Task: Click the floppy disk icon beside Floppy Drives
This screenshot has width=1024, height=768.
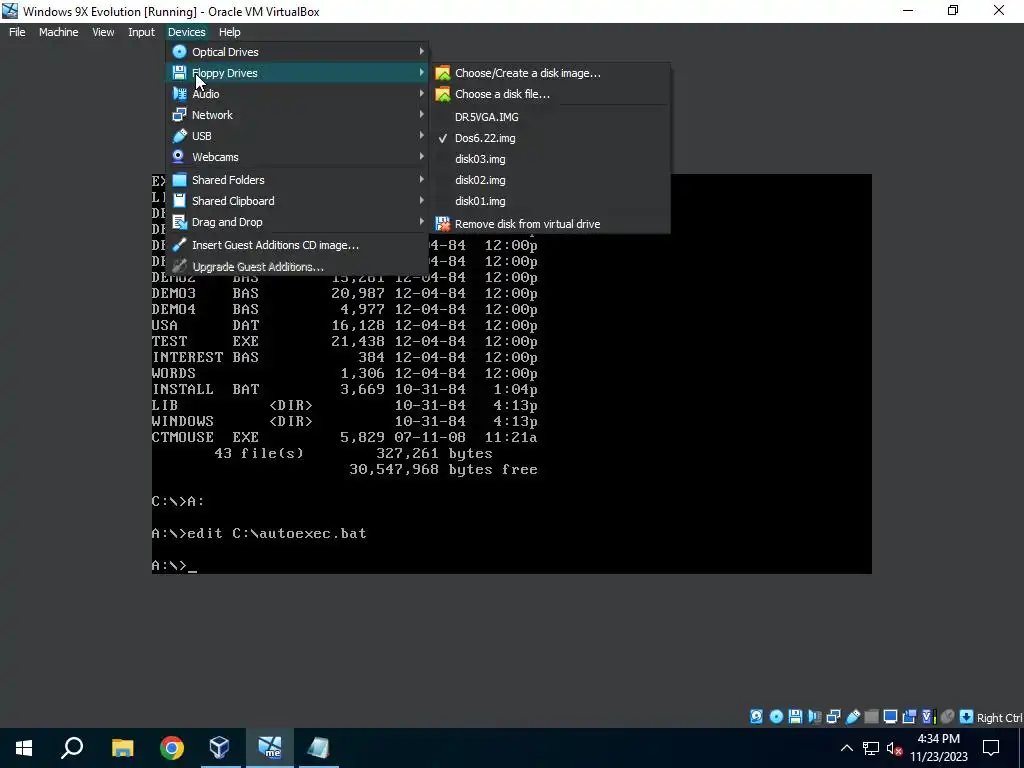Action: 179,72
